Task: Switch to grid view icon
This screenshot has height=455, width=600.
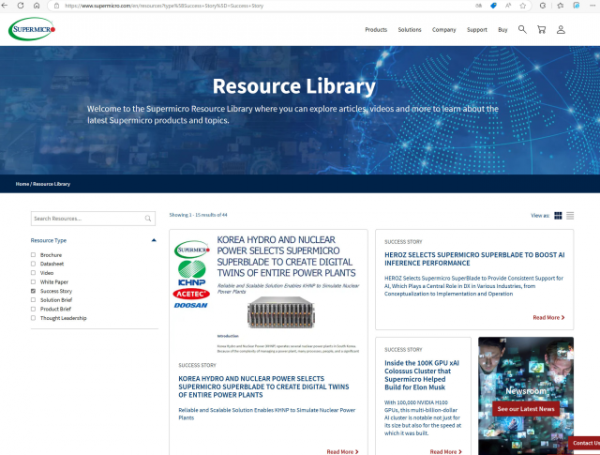Action: (558, 215)
